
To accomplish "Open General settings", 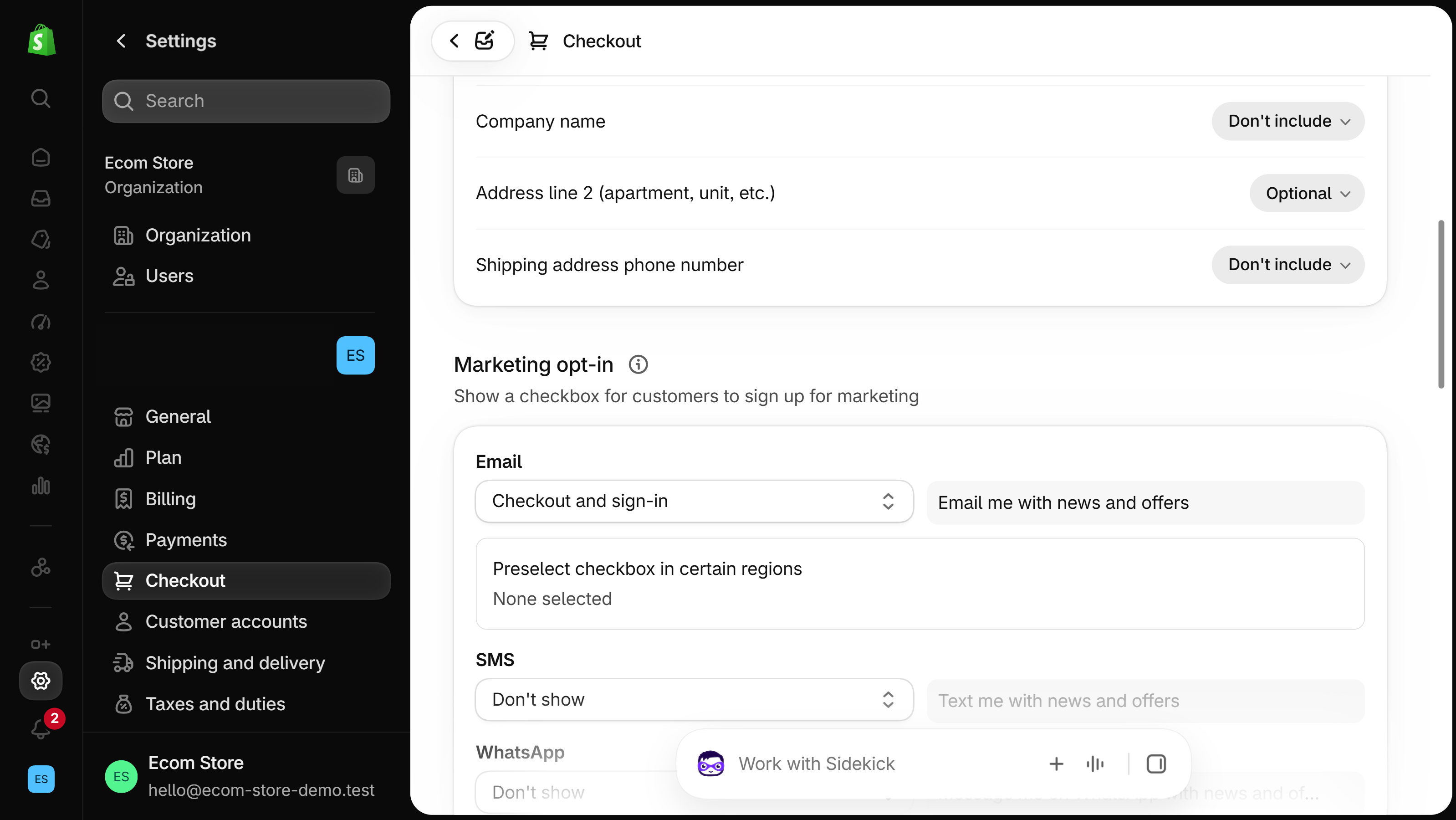I will click(x=246, y=417).
